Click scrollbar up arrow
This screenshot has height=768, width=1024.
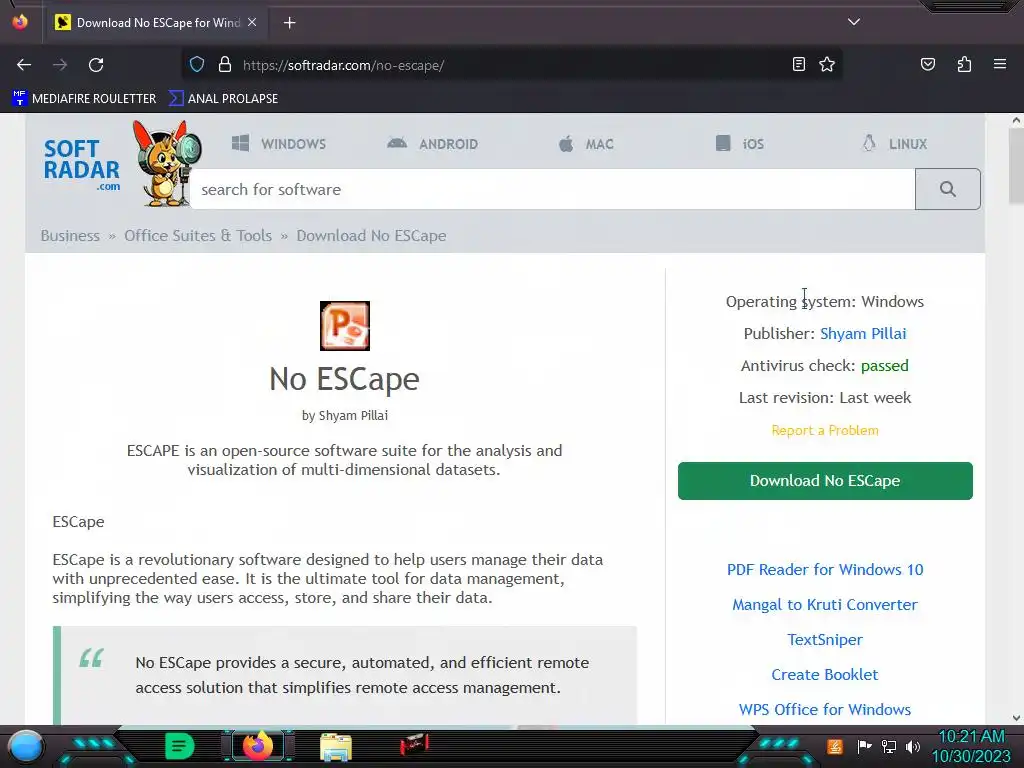pyautogui.click(x=1016, y=120)
